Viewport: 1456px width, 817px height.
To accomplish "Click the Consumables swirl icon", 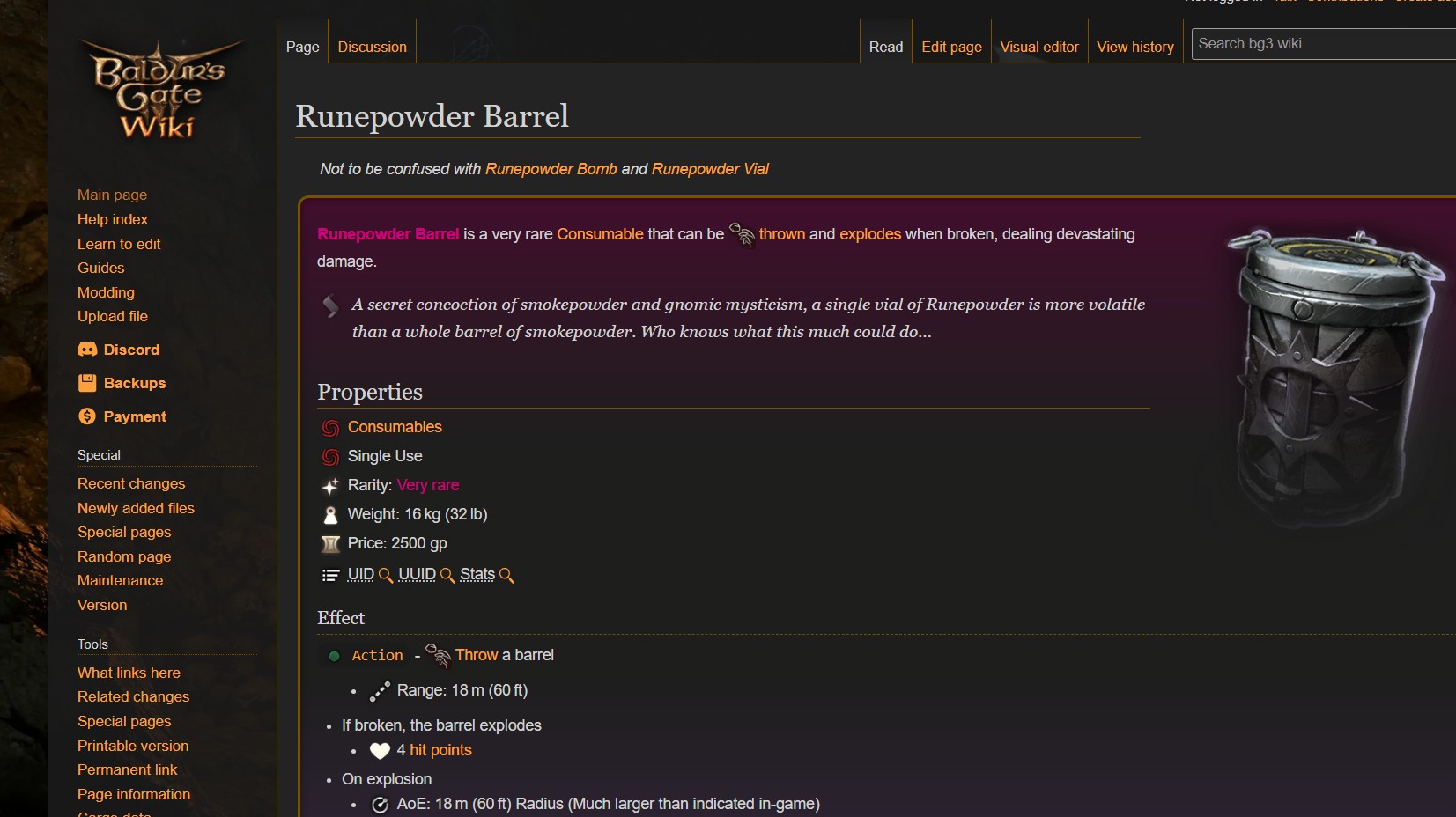I will pos(330,428).
